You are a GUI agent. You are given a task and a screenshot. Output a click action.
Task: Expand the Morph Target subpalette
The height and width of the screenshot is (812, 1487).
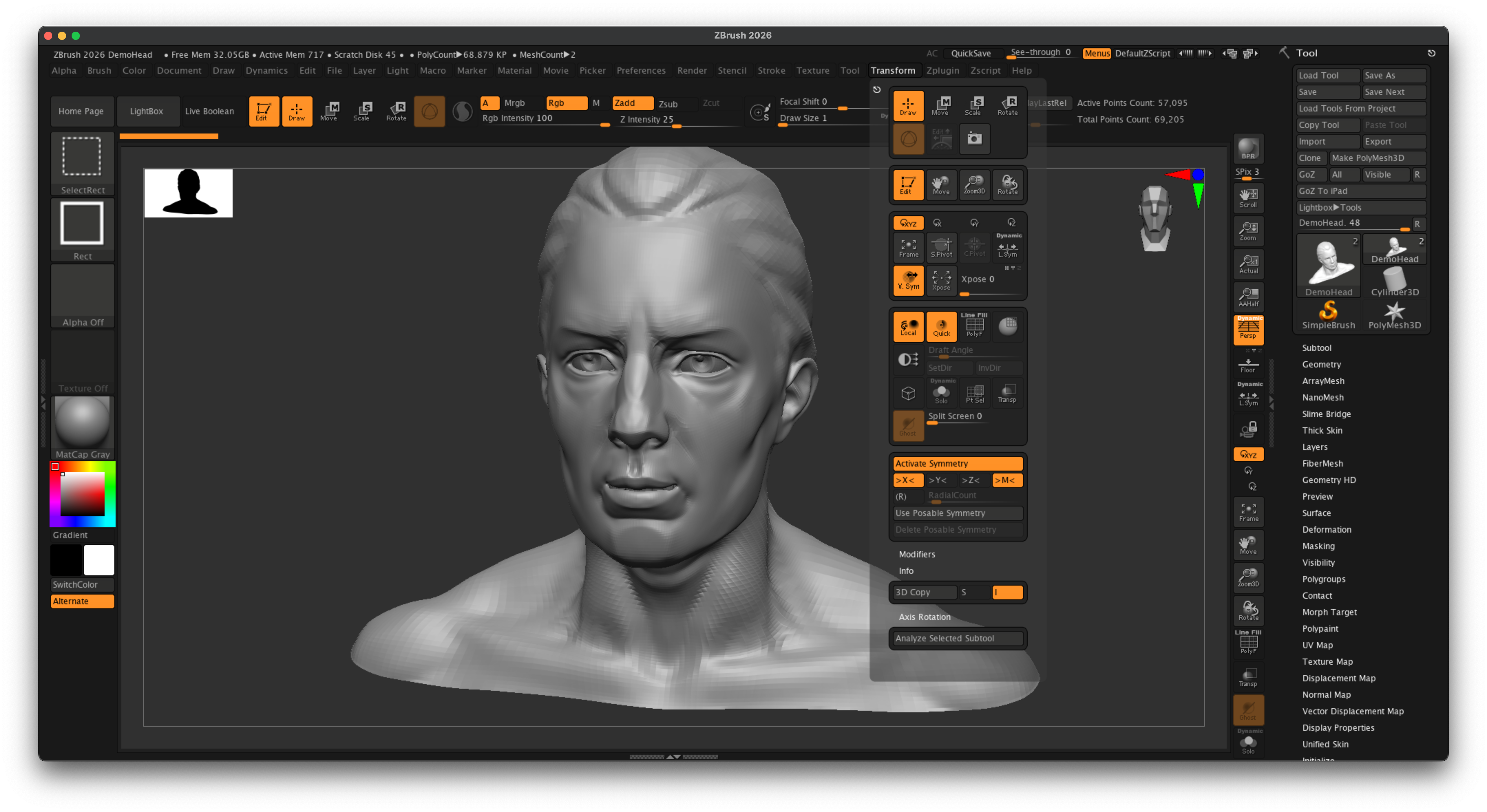tap(1329, 612)
